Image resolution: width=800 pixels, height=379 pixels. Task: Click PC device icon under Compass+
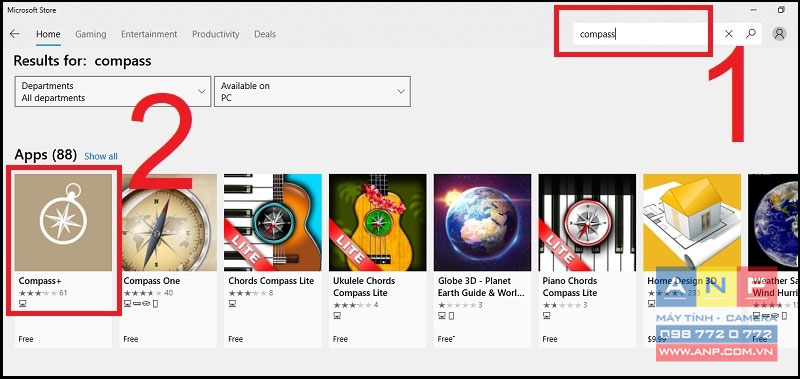tap(22, 304)
